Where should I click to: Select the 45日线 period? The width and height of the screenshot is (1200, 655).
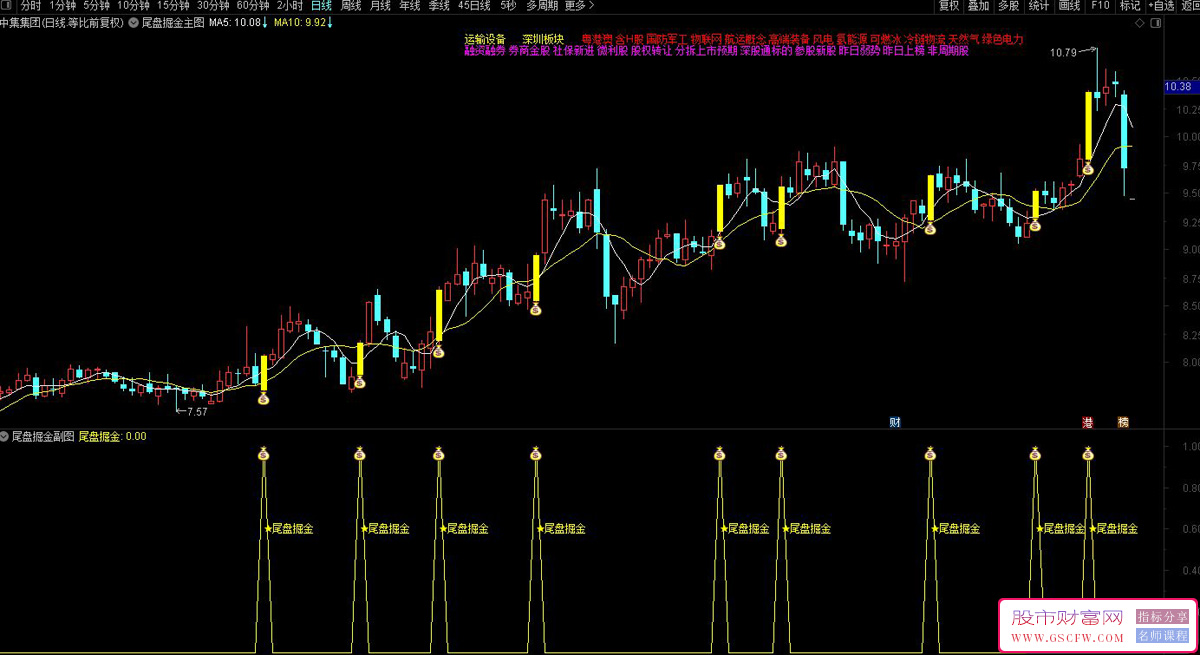pyautogui.click(x=474, y=6)
